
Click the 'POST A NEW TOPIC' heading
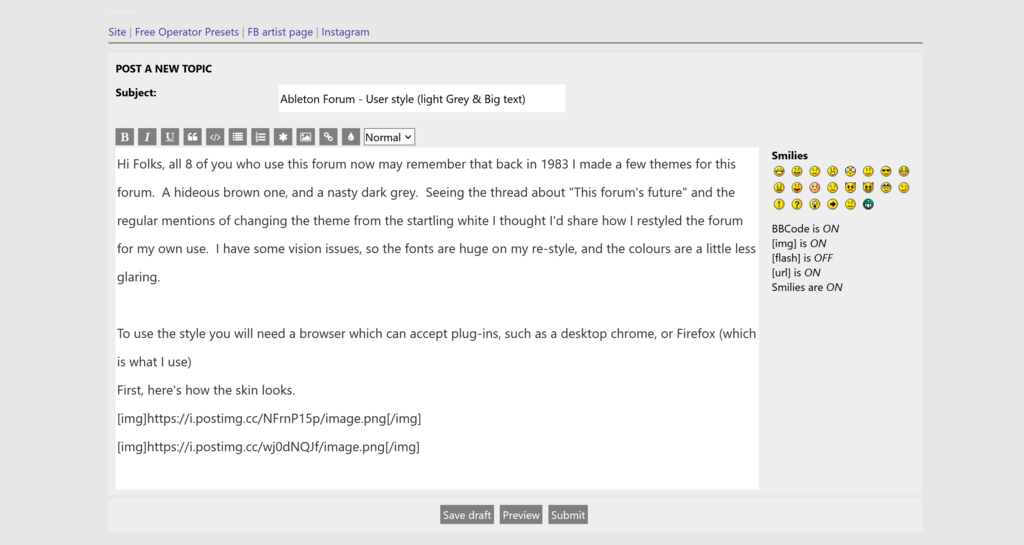click(x=164, y=69)
